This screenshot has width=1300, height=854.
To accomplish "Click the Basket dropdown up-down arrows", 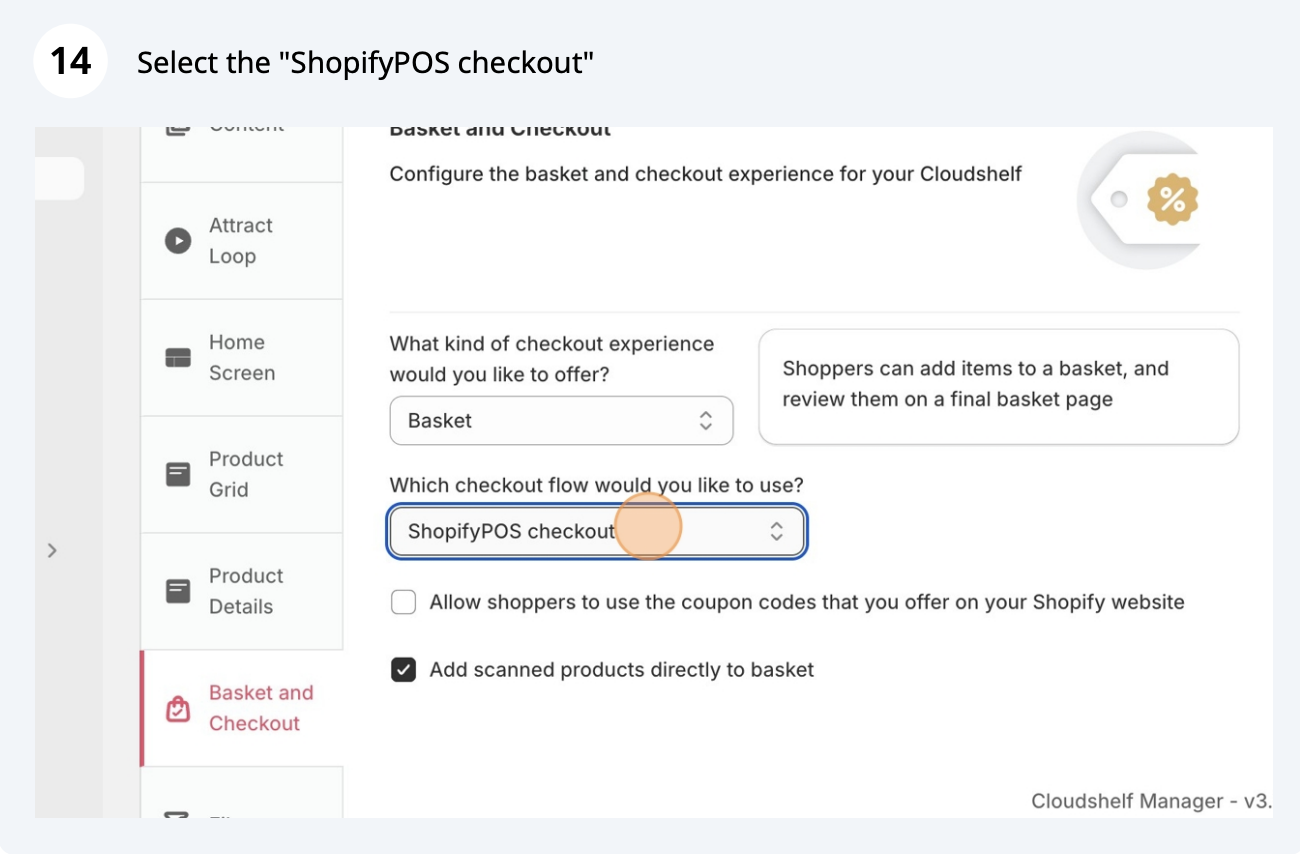I will pos(706,421).
